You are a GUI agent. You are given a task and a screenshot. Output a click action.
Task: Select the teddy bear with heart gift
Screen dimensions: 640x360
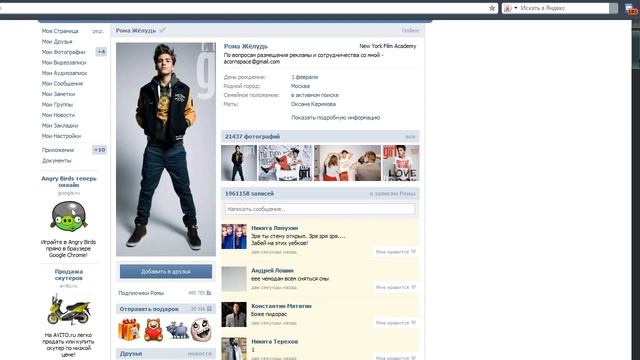click(153, 330)
